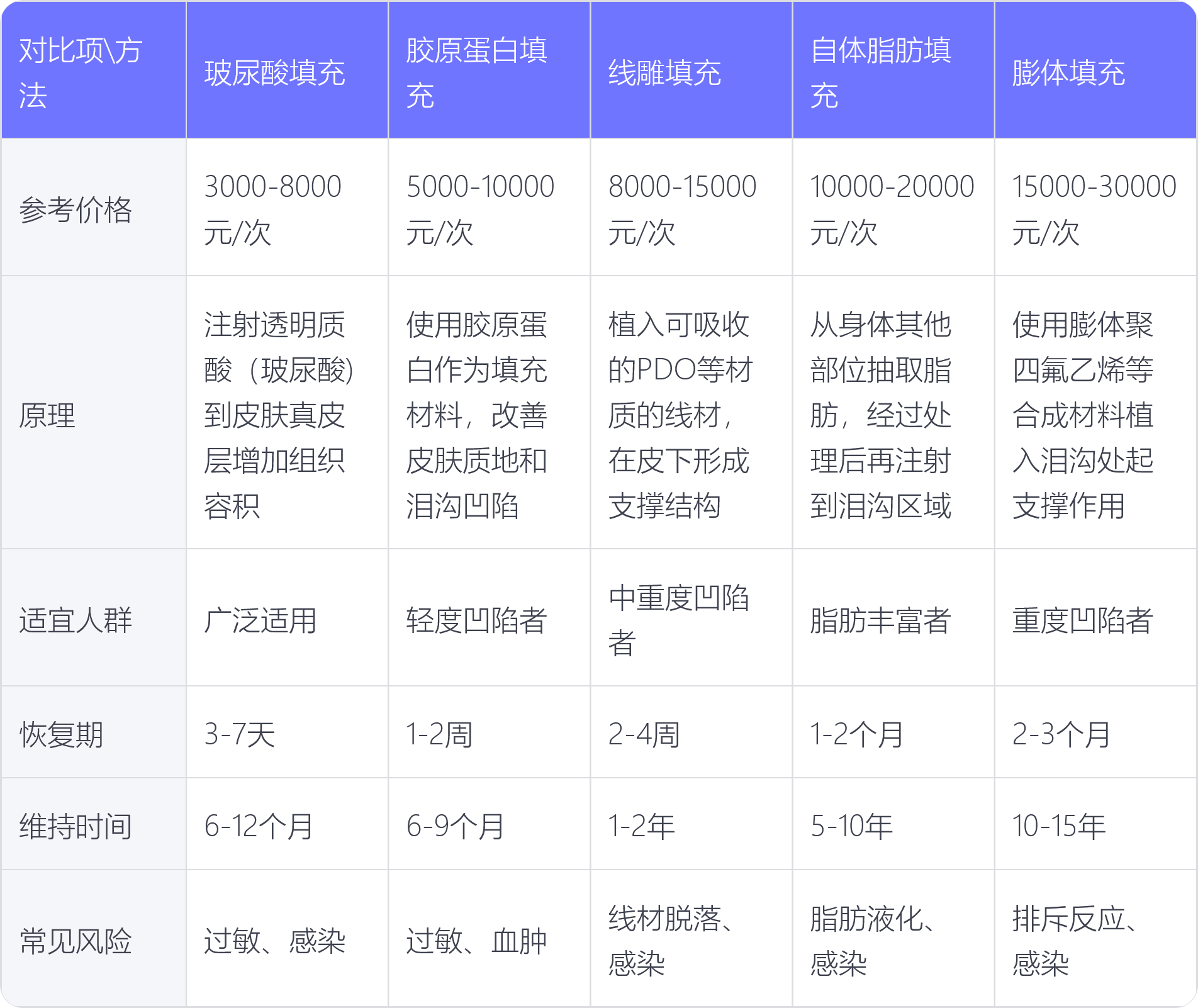Click the price cell '15000-30000元/次'

tap(1095, 207)
